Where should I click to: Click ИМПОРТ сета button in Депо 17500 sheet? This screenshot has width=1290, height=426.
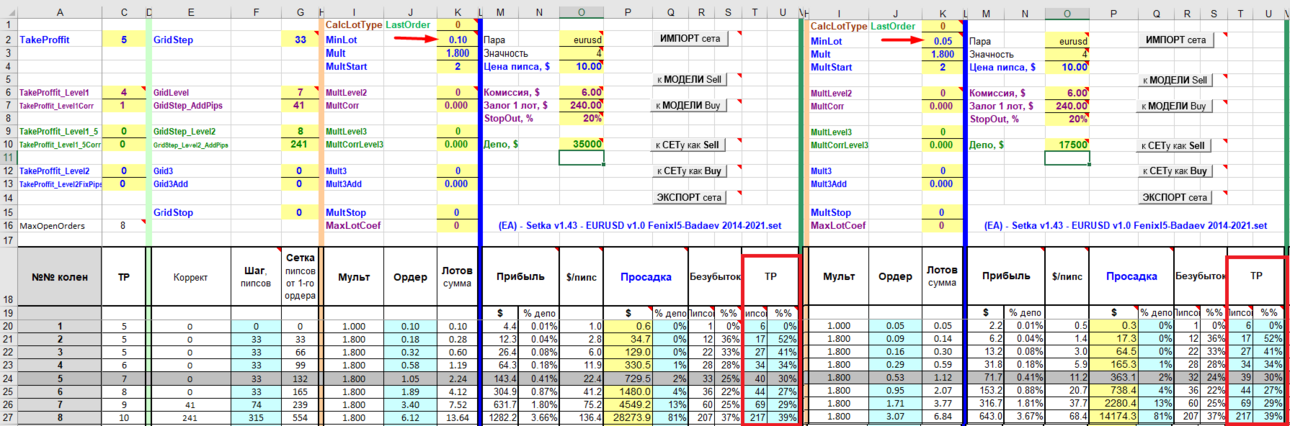coord(1175,39)
